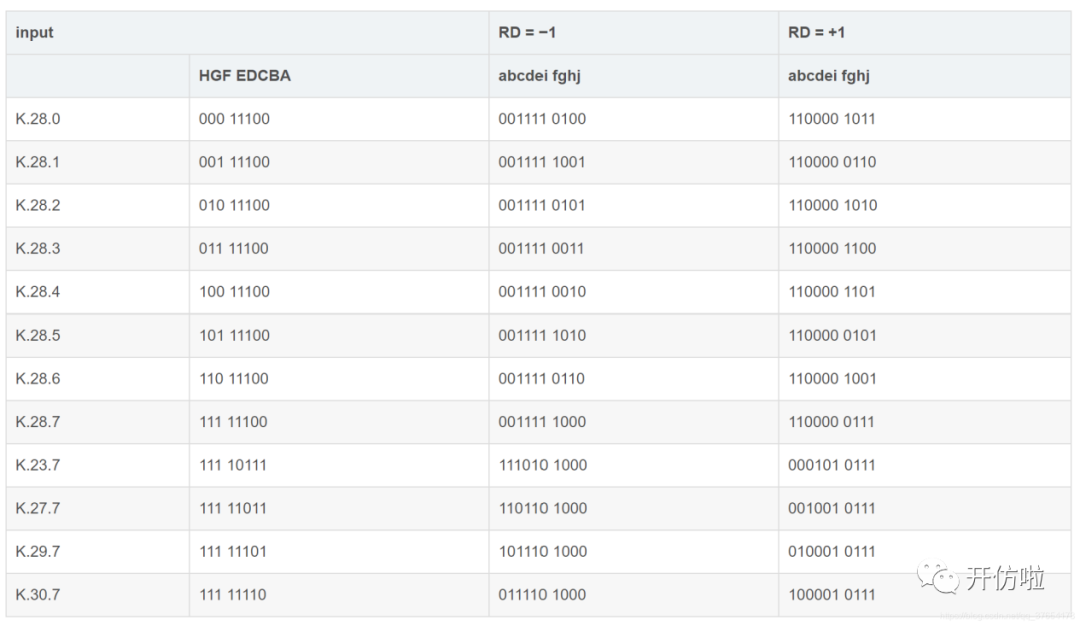Screen dimensions: 1080x626
Task: Select the code '001001 0111' cell
Action: click(832, 508)
